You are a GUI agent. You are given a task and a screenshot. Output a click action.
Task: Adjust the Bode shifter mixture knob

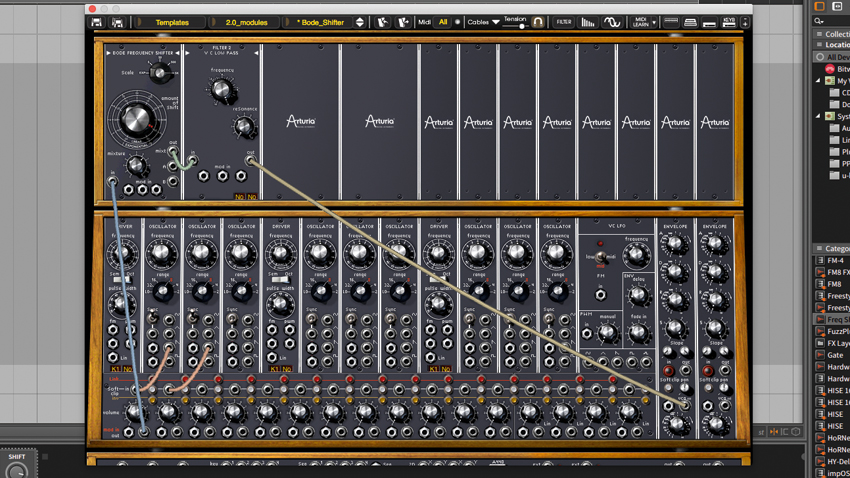[136, 165]
